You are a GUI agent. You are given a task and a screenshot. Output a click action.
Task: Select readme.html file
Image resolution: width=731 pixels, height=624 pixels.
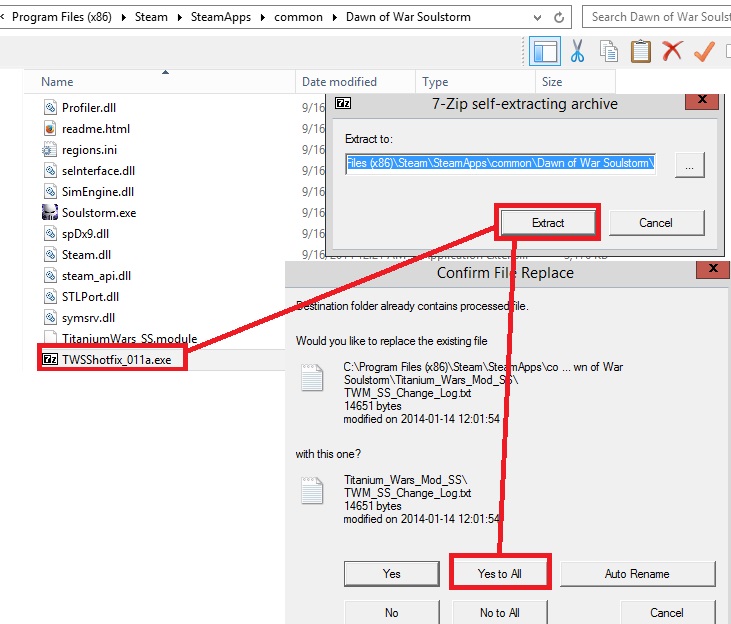96,129
